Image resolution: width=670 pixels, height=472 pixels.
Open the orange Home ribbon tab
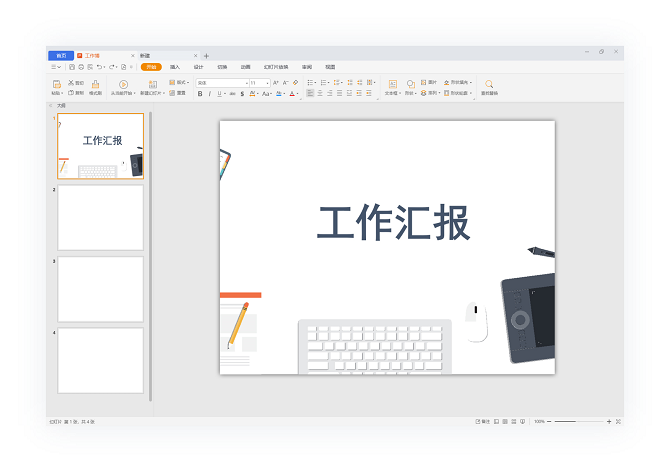(151, 67)
